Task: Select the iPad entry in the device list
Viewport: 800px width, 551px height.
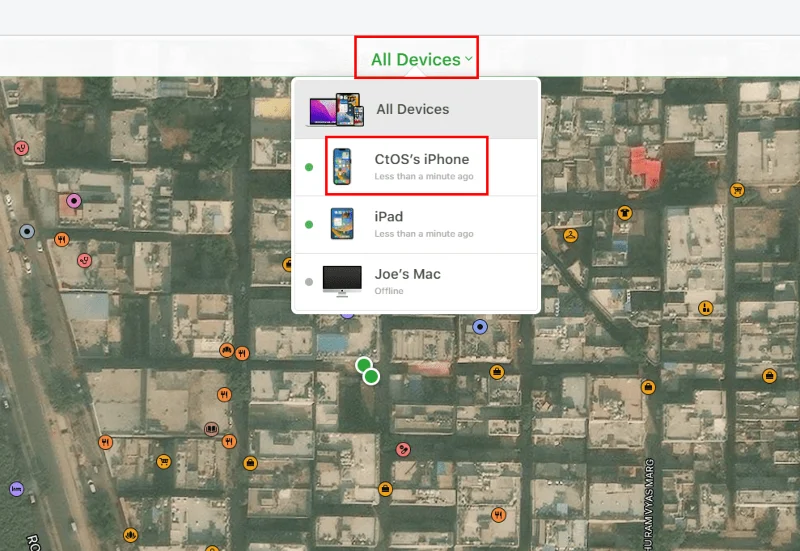Action: tap(416, 224)
